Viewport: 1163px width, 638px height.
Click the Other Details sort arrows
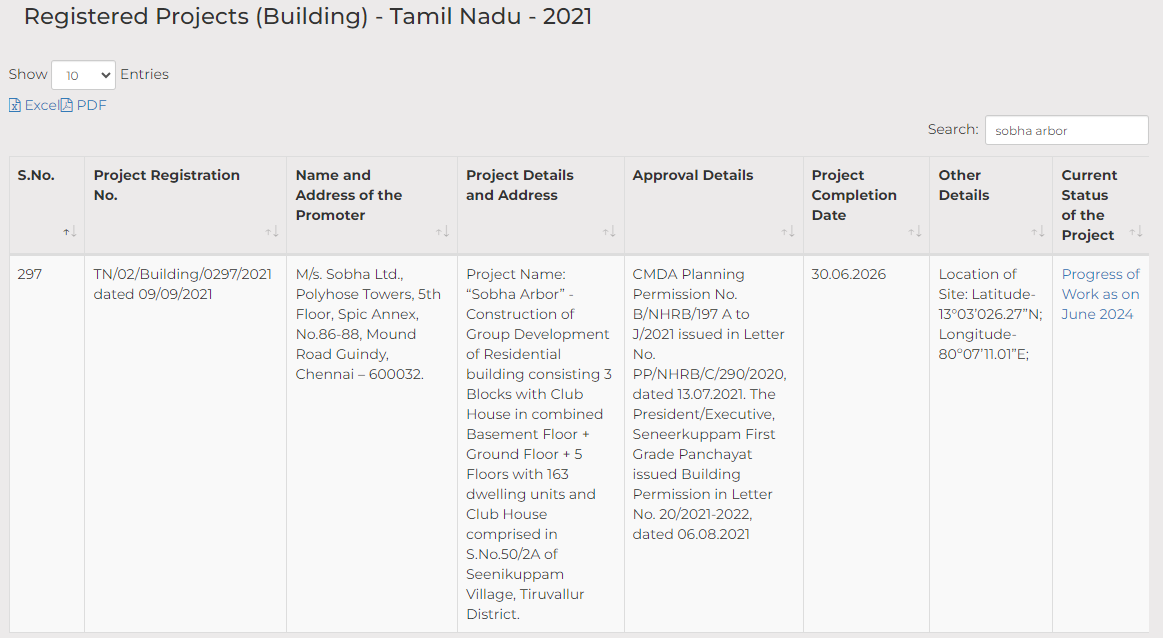[1036, 231]
